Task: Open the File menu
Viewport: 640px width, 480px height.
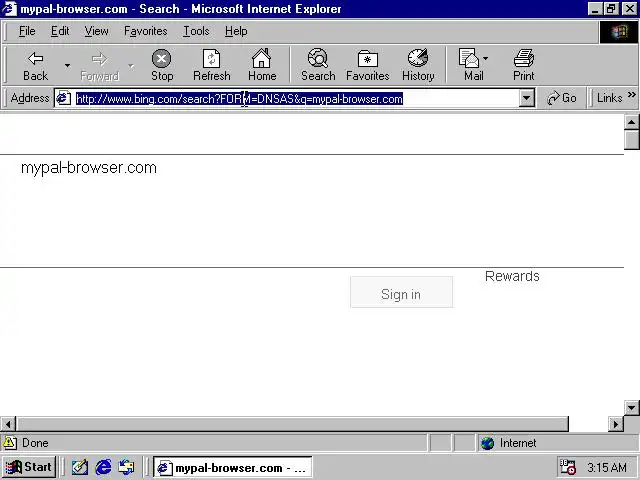Action: click(x=27, y=31)
